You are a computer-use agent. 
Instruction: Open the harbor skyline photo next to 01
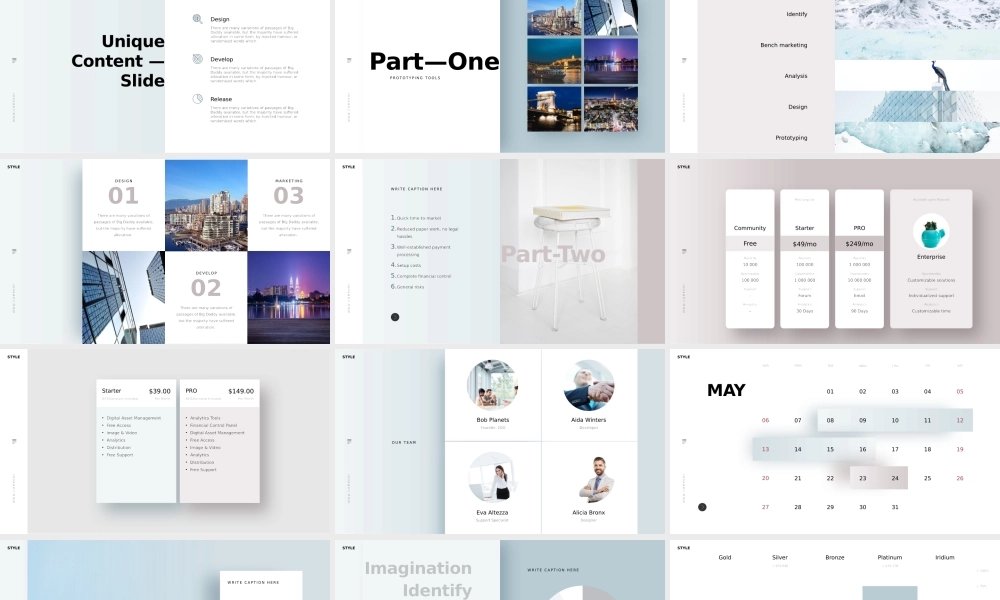[206, 205]
